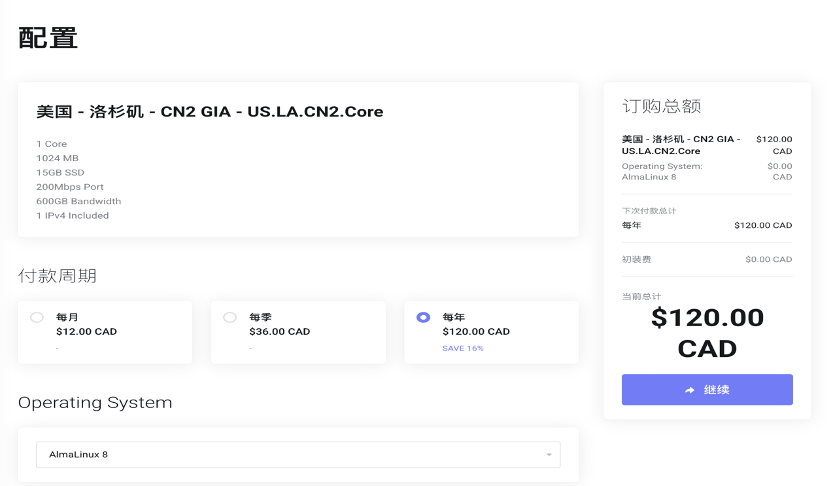Open the AlmaLinux 8 operating system dropdown

(x=298, y=455)
